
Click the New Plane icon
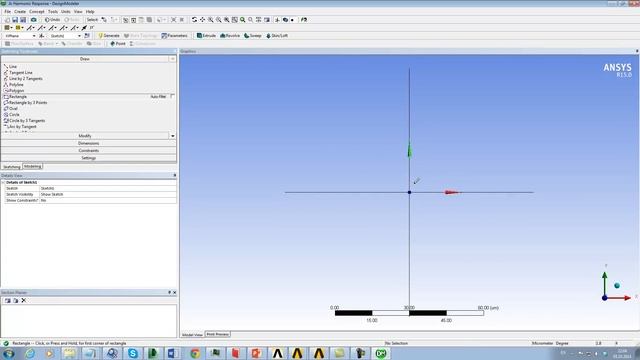(42, 36)
